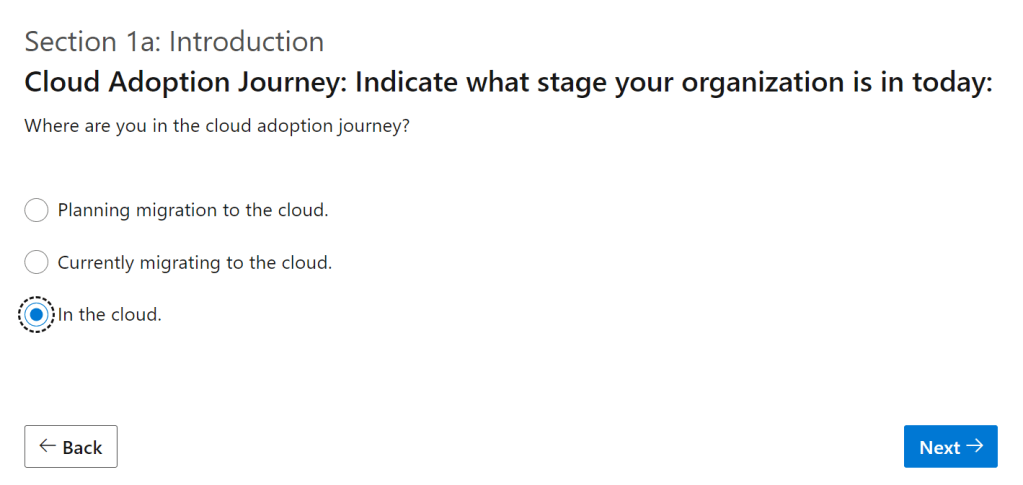Select the Planning migration radio button
The height and width of the screenshot is (485, 1023).
[36, 210]
